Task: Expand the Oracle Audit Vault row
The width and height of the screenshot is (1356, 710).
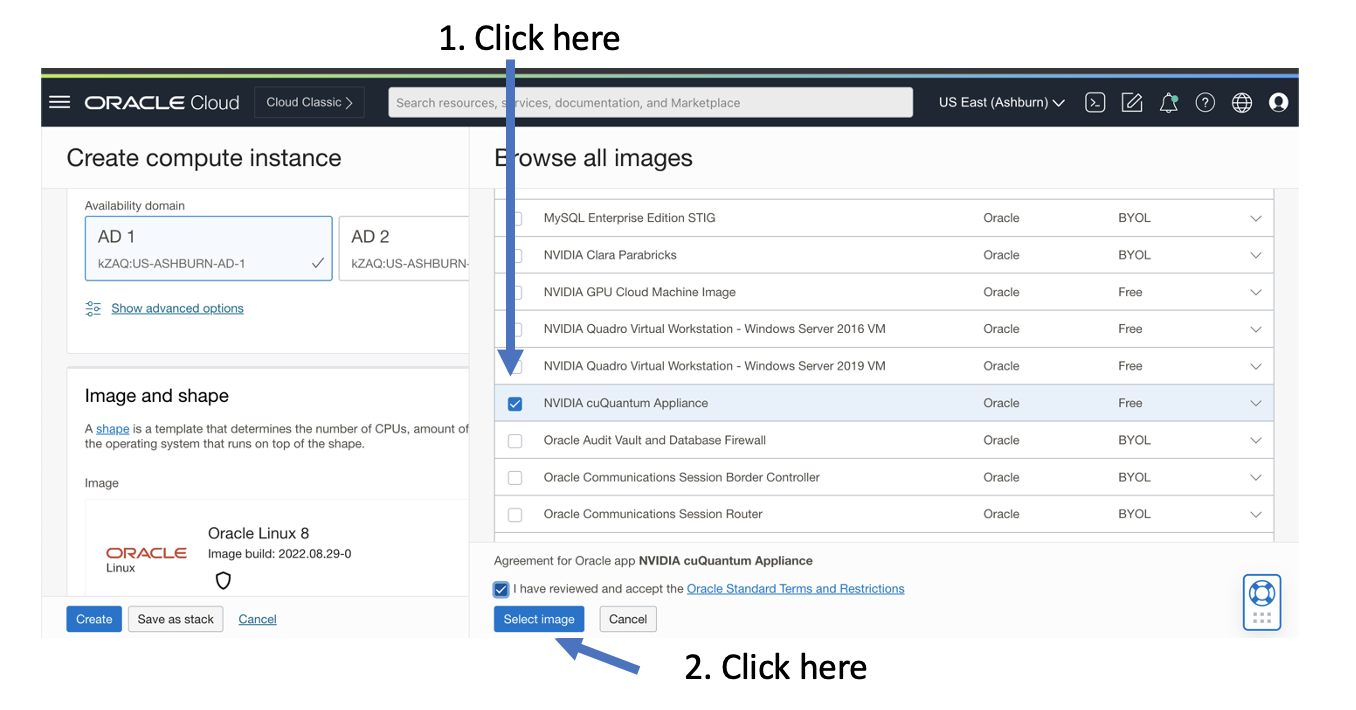Action: [x=1256, y=440]
